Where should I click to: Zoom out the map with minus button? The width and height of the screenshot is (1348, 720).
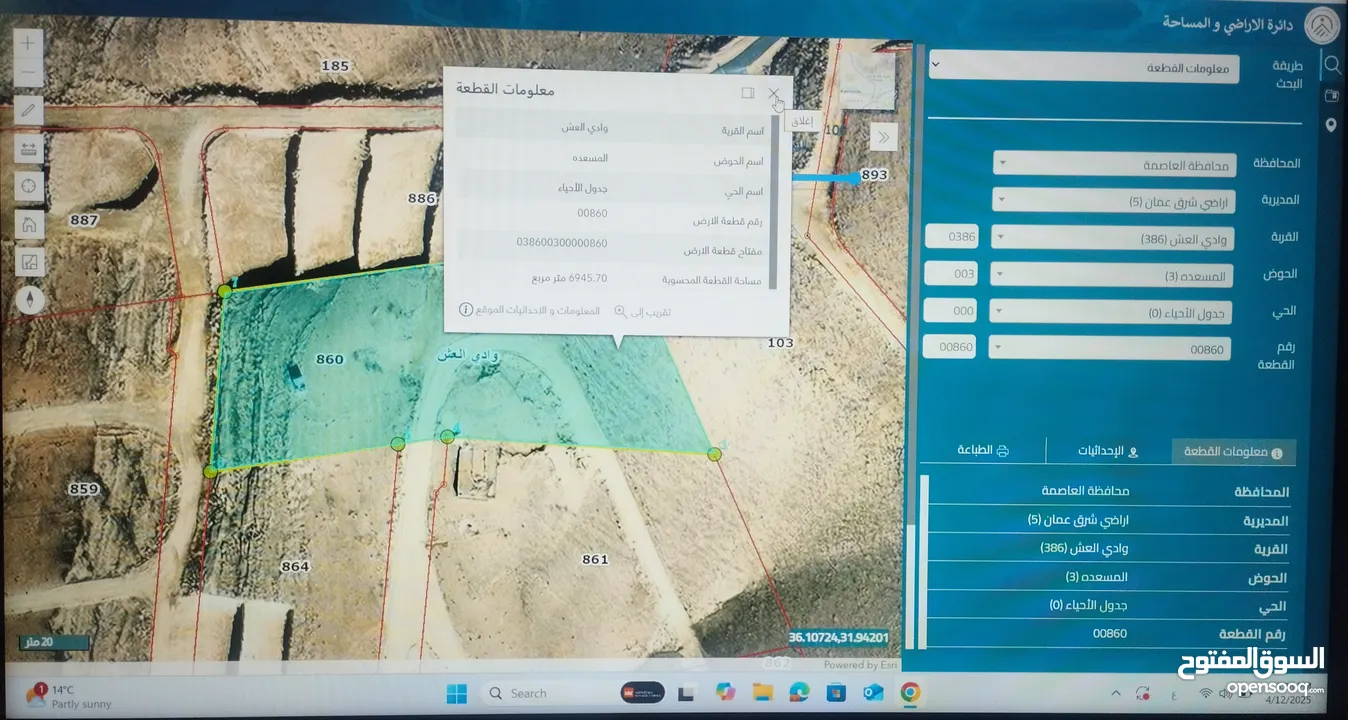tap(29, 73)
